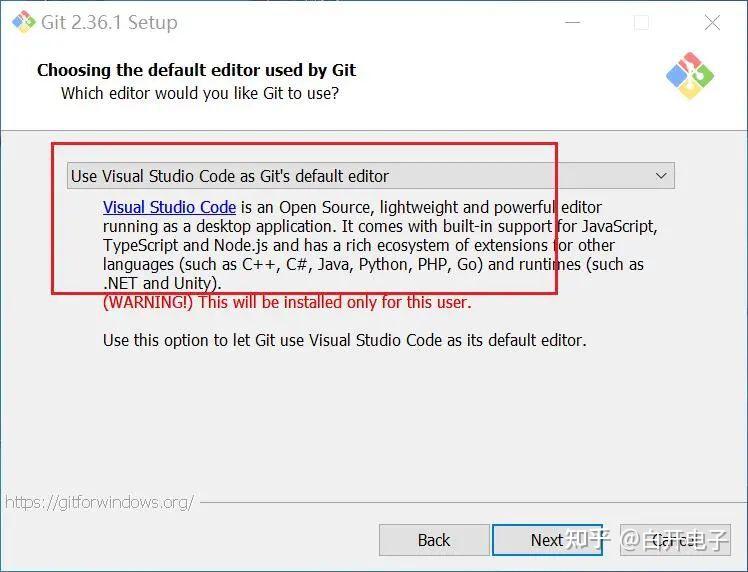Click the "Git 2.36.1 Setup" window title
This screenshot has height=572, width=748.
click(x=109, y=23)
